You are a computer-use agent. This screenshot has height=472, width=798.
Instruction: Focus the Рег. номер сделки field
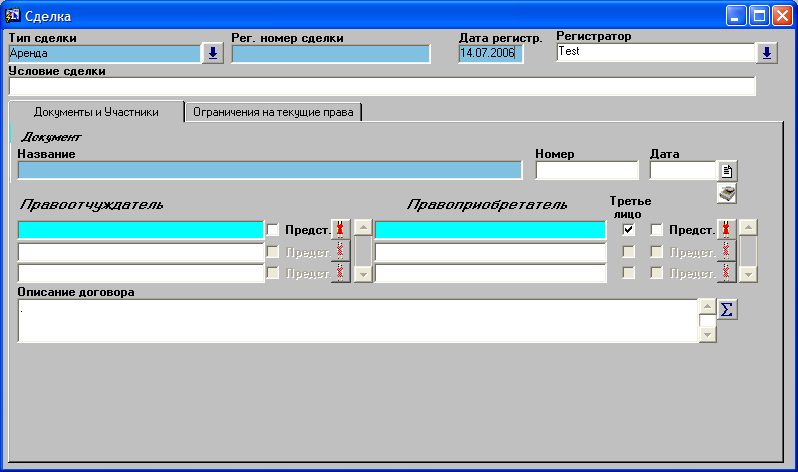331,54
